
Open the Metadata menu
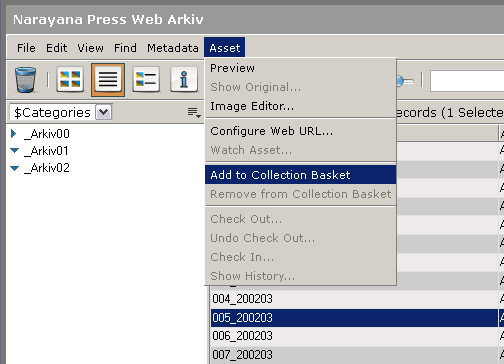pyautogui.click(x=173, y=48)
